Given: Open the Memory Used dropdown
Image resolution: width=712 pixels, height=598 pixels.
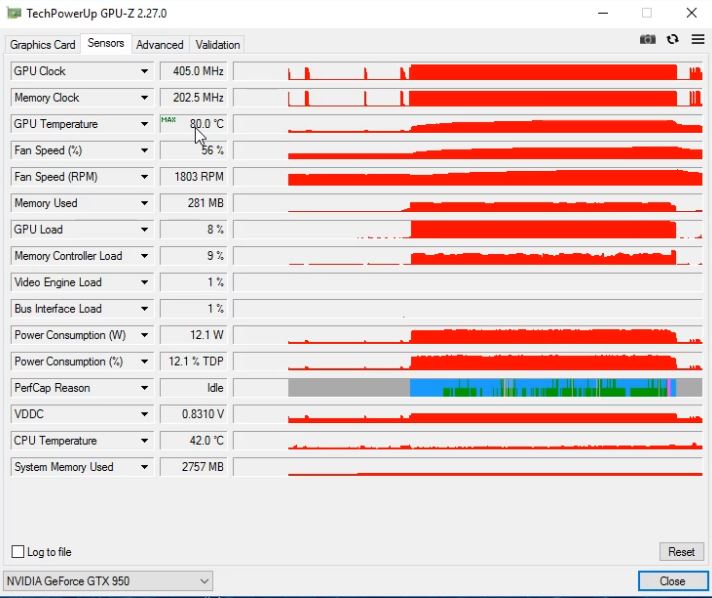Looking at the screenshot, I should [x=144, y=203].
